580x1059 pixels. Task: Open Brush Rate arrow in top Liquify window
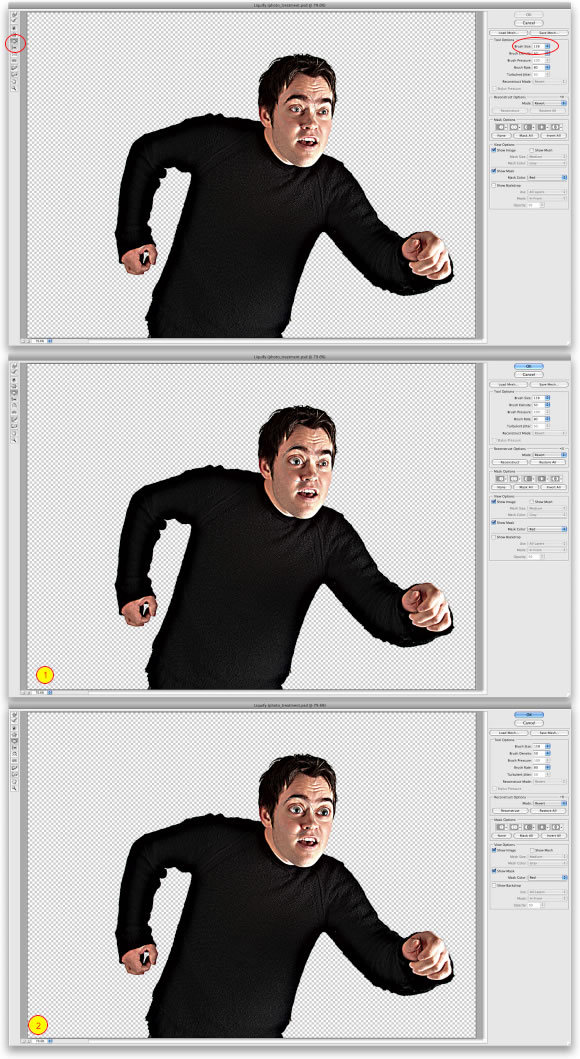[547, 68]
